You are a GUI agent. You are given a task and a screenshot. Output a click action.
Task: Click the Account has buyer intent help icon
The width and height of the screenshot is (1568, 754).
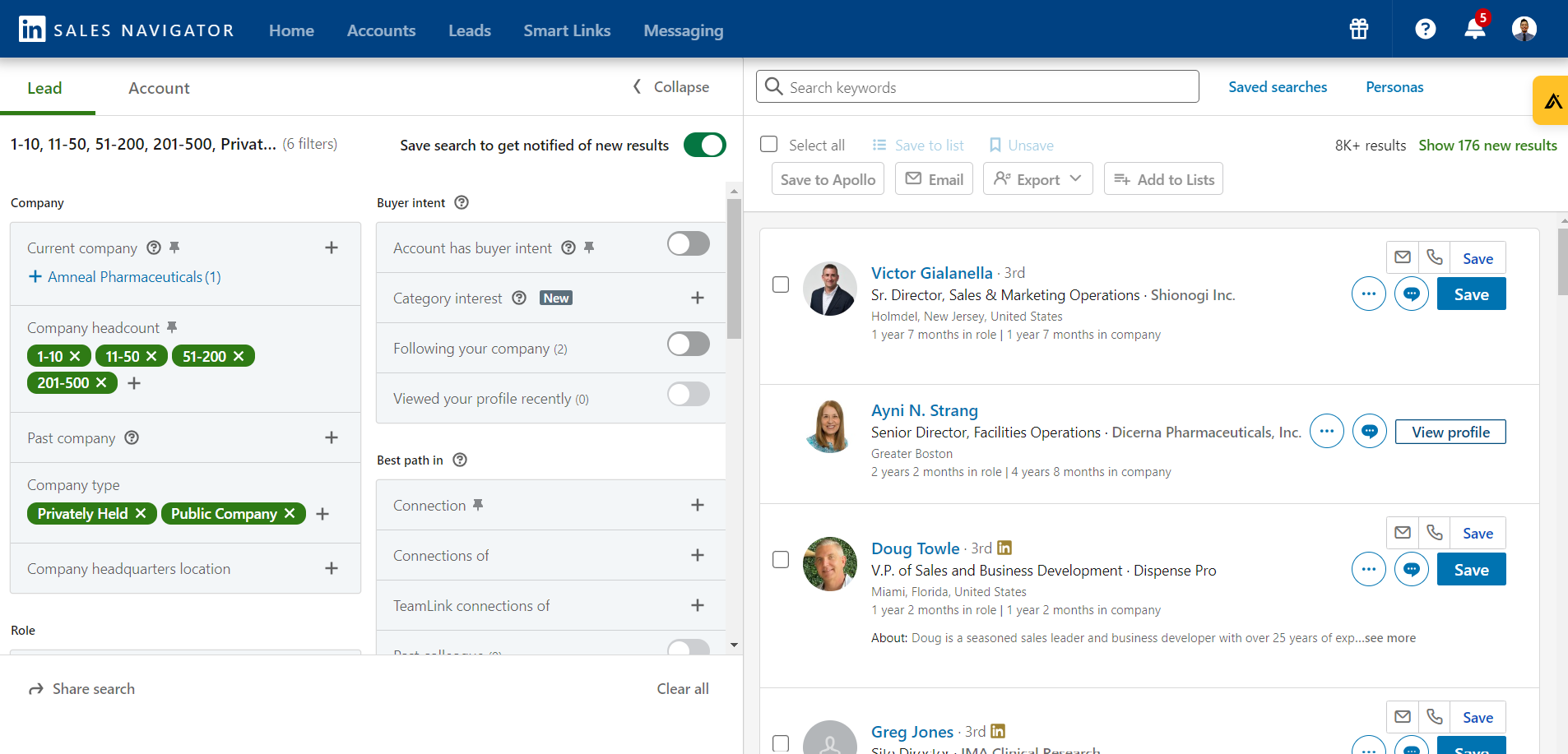click(x=568, y=247)
